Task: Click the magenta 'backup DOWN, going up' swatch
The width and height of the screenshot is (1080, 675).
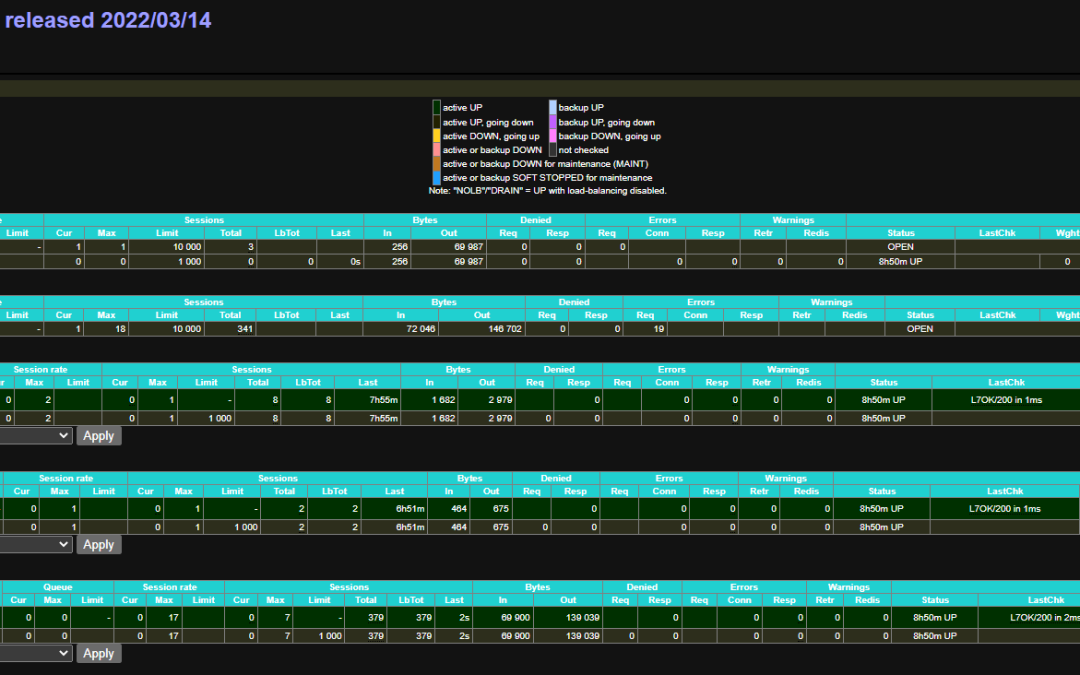Action: coord(552,136)
